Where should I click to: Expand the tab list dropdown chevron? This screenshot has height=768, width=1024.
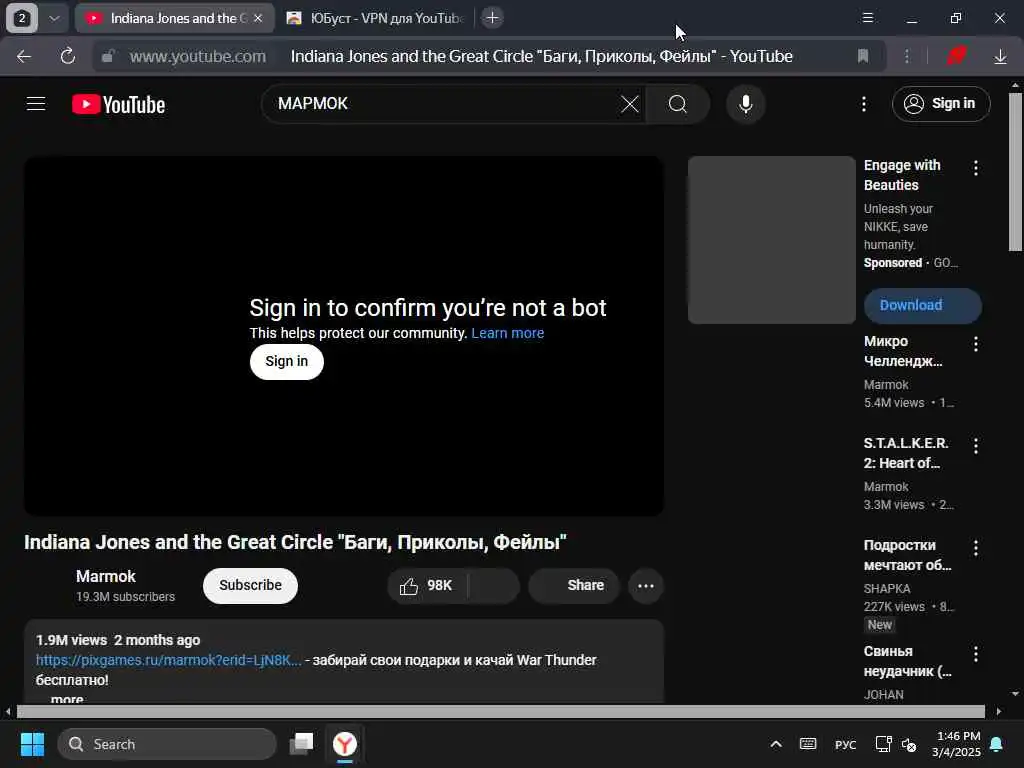[55, 18]
